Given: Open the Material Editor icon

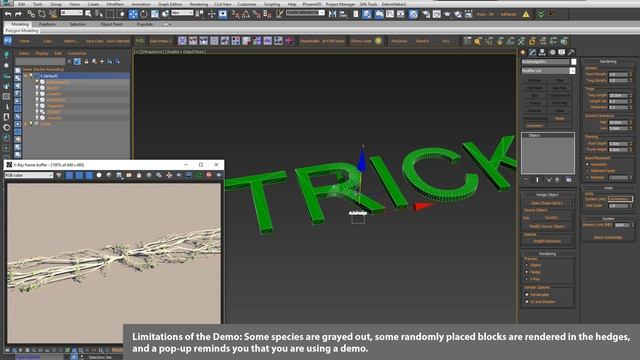Looking at the screenshot, I should point(413,14).
